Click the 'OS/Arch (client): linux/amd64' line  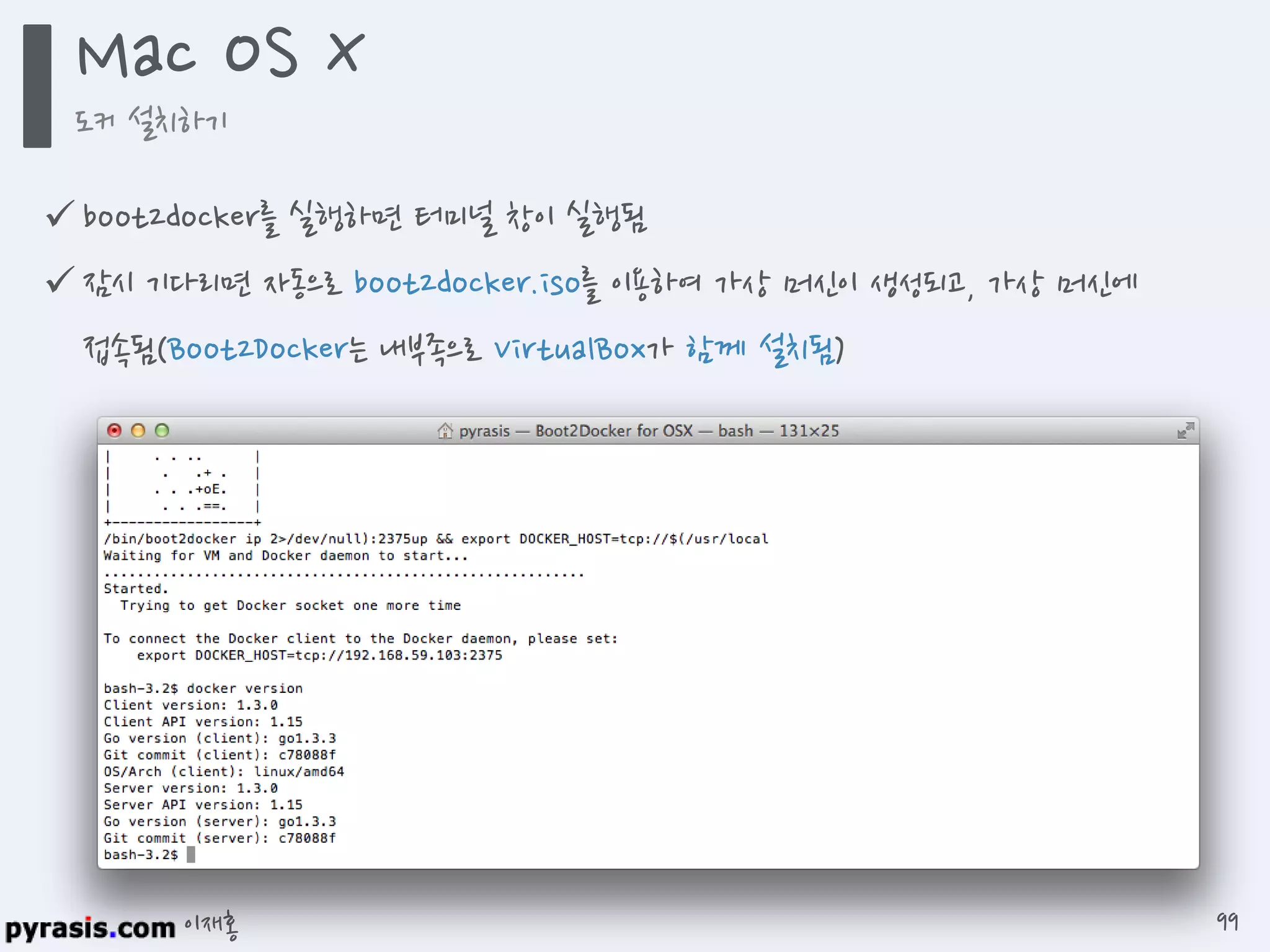pos(224,772)
